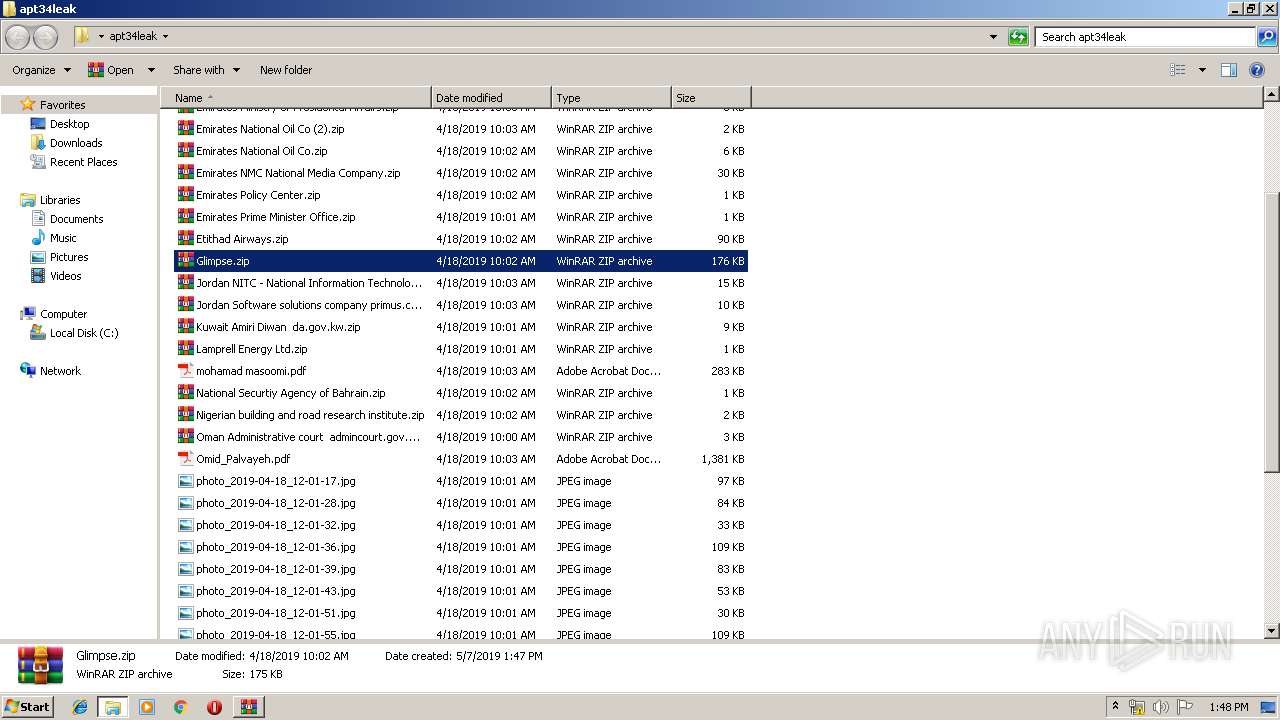The height and width of the screenshot is (720, 1280).
Task: Sort by Type column header
Action: [611, 98]
